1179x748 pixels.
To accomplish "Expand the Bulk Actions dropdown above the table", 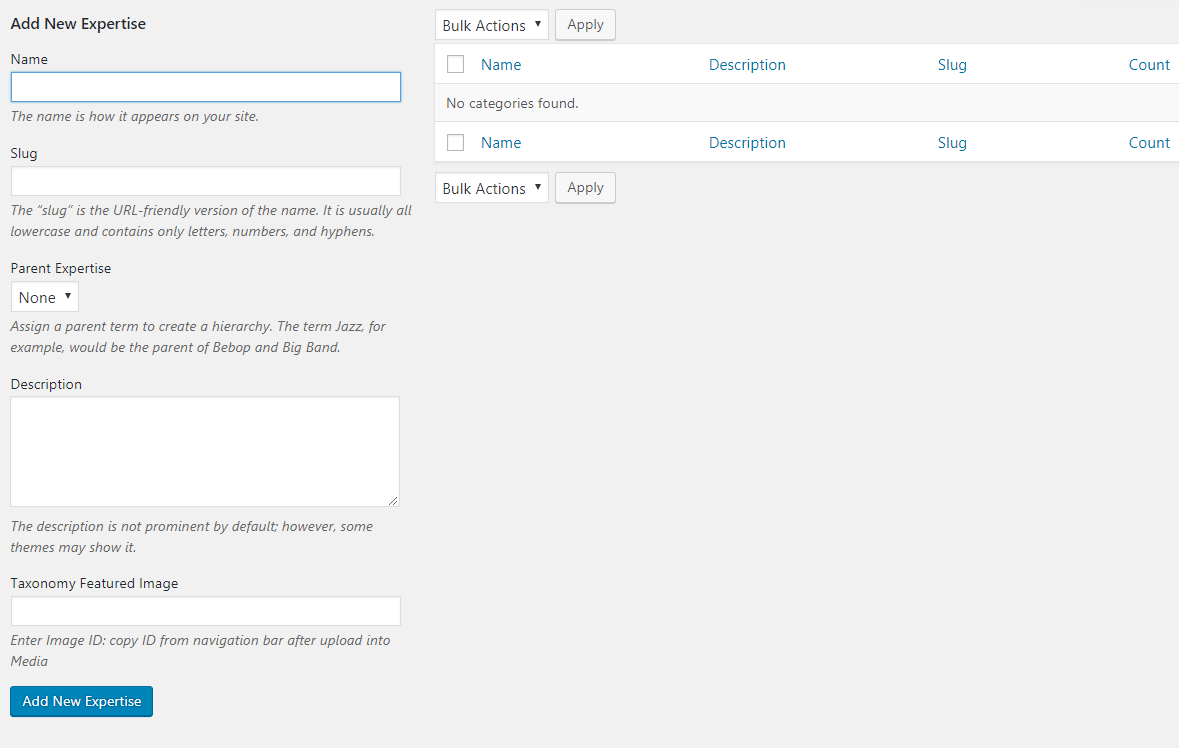I will [491, 25].
